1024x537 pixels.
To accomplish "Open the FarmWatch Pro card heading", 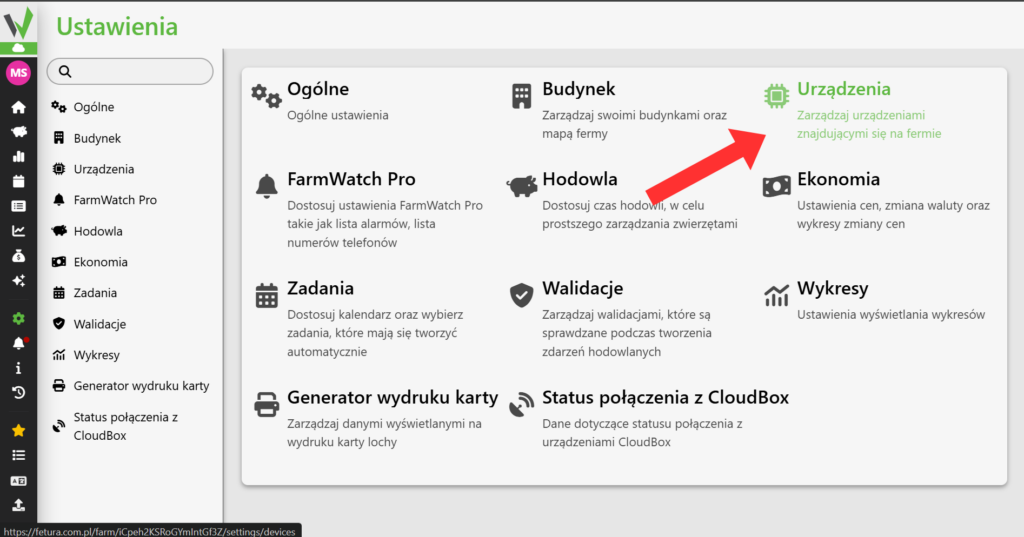I will (351, 179).
